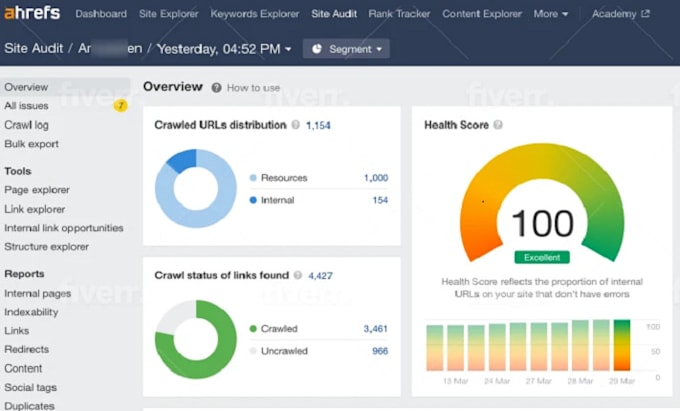Open Internal link opportunities
680x411 pixels.
pos(64,228)
